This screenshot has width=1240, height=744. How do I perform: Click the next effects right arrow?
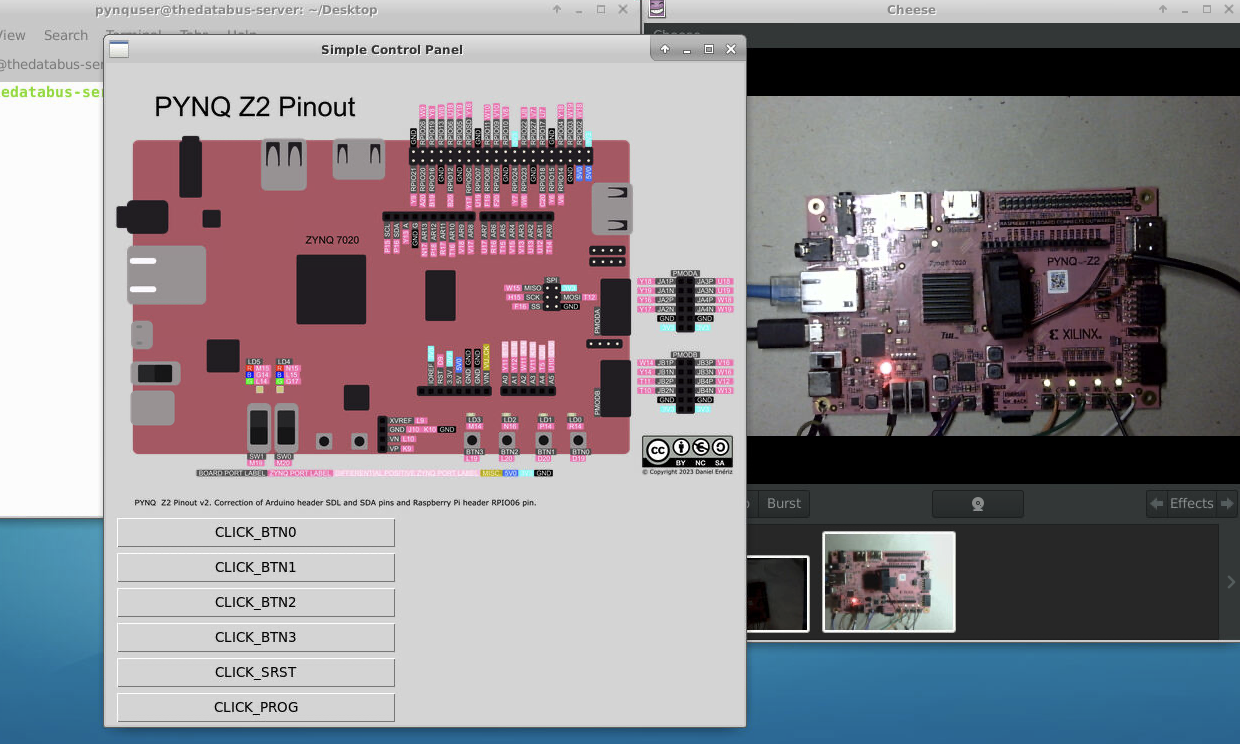[1227, 503]
